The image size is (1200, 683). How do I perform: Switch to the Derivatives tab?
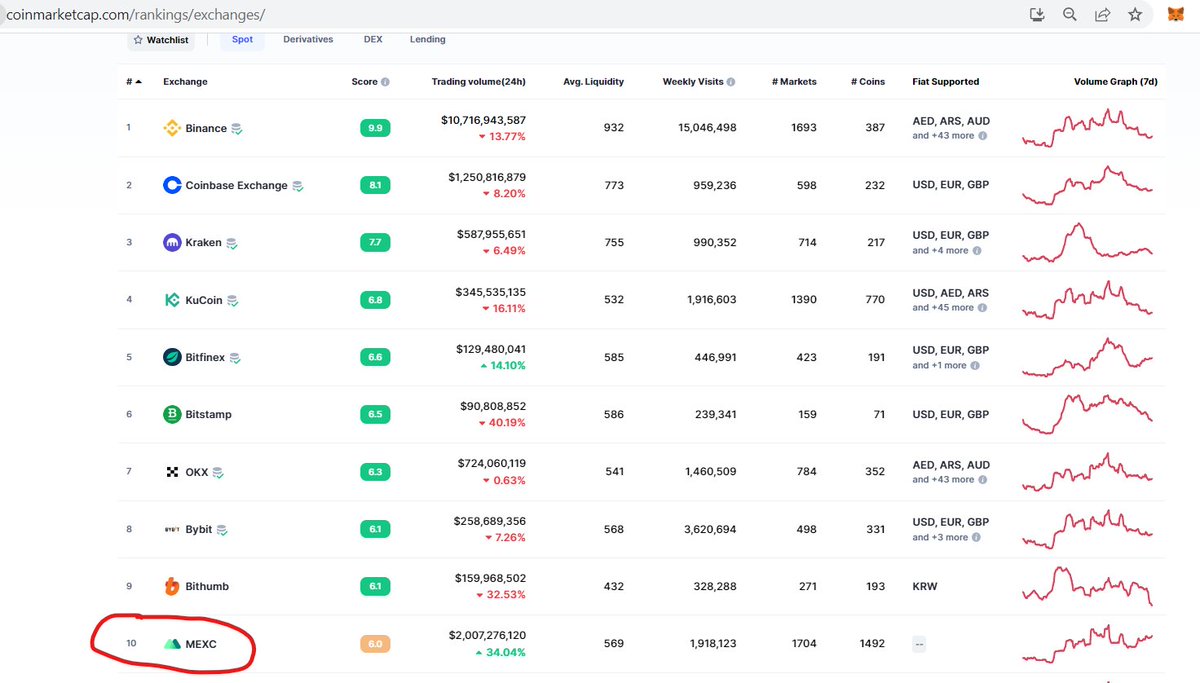[308, 40]
